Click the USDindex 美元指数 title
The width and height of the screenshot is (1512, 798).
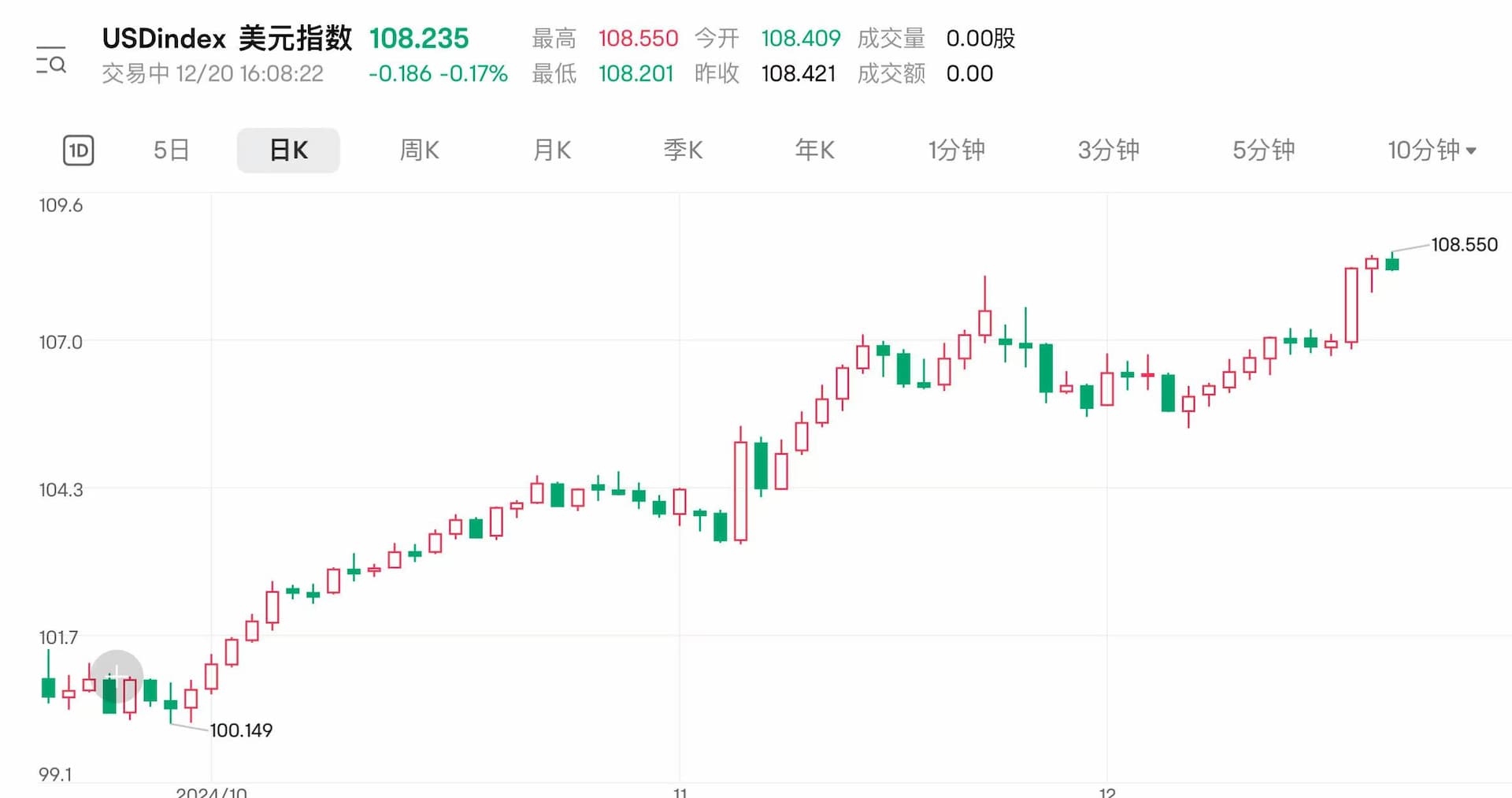(x=227, y=39)
